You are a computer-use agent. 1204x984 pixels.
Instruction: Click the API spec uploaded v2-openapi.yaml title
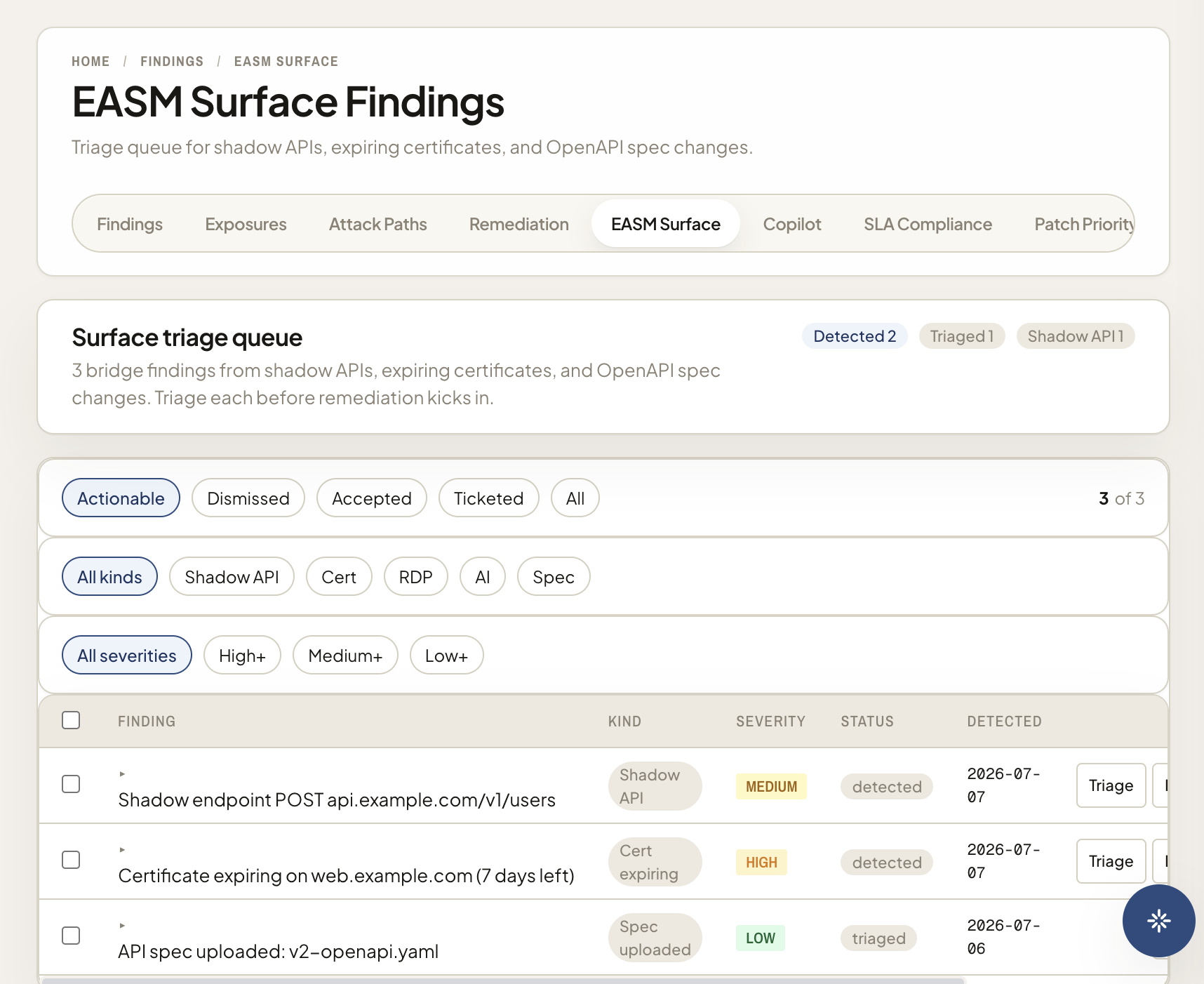pos(278,951)
